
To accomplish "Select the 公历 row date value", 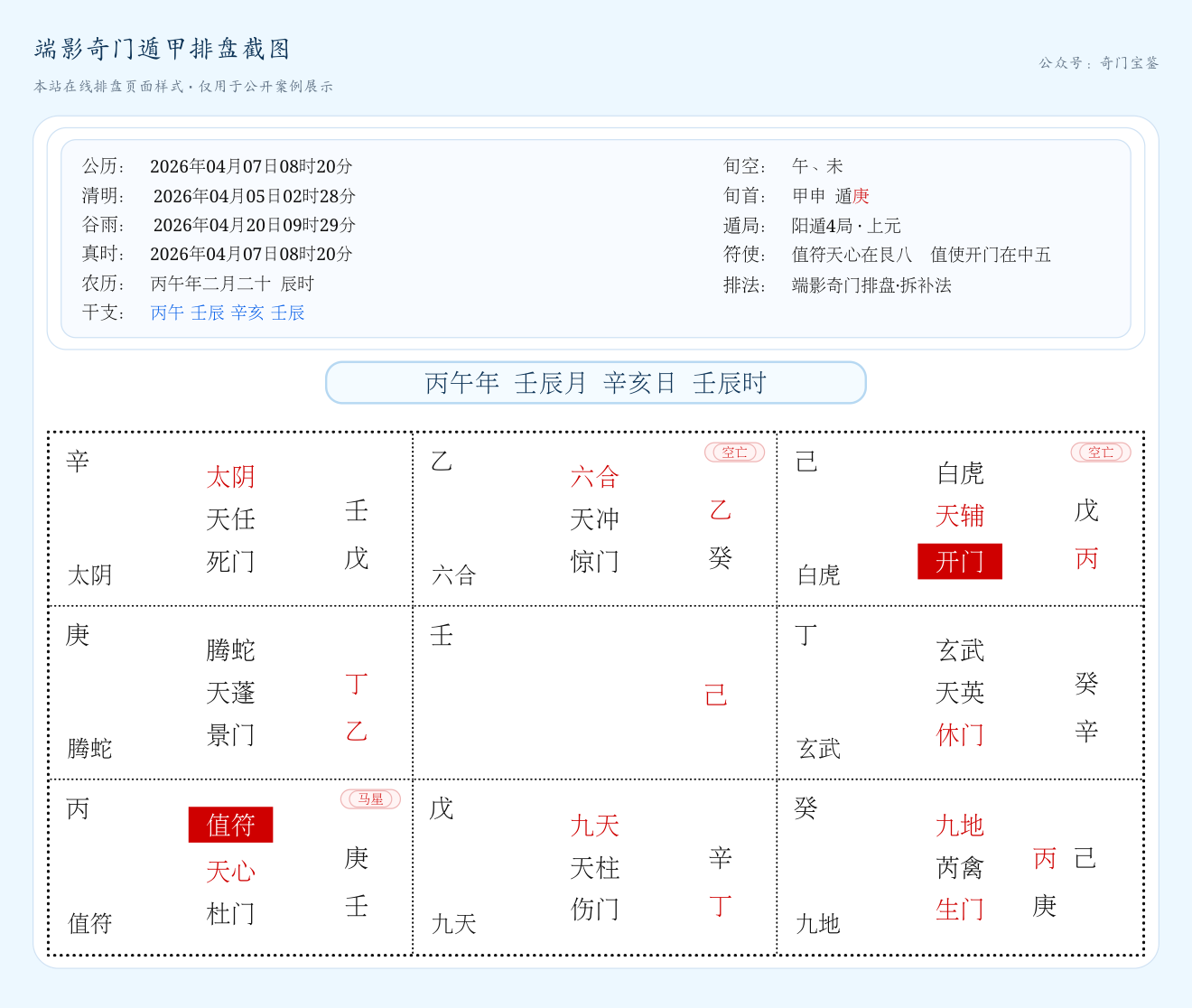I will pos(251,167).
